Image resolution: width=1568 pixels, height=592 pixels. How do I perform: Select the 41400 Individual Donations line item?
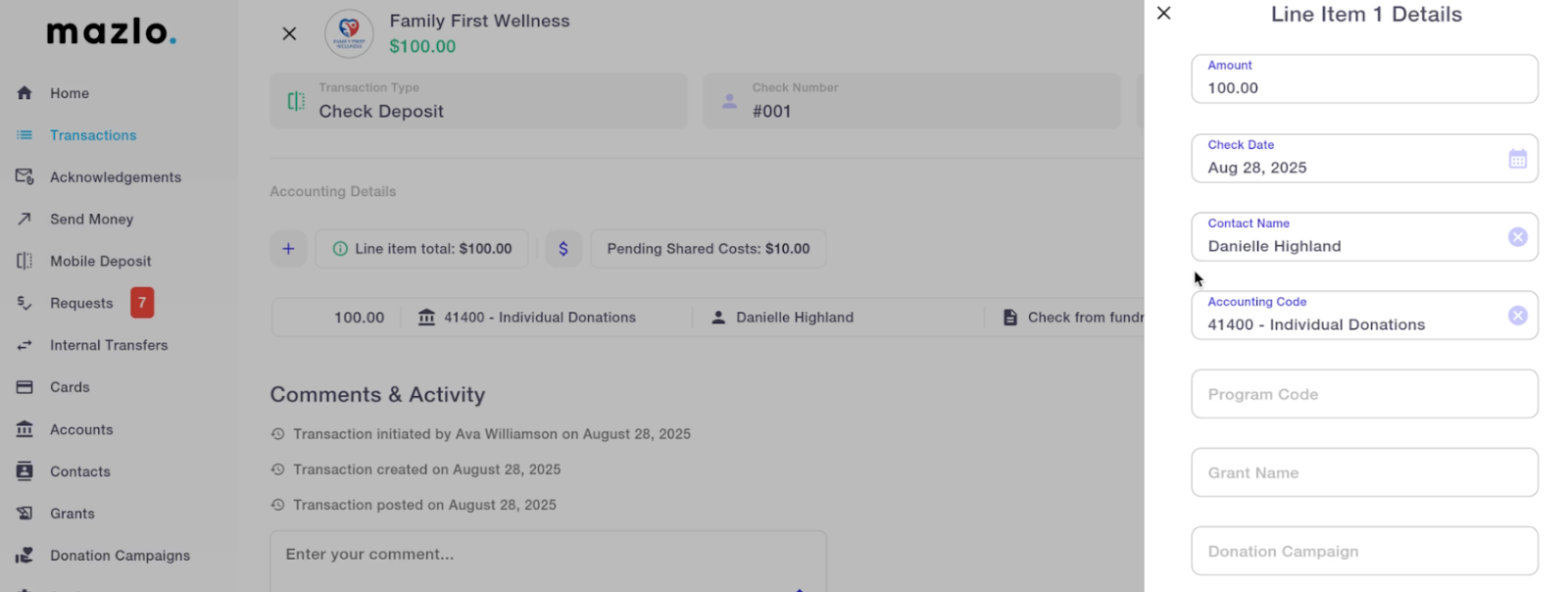coord(539,318)
